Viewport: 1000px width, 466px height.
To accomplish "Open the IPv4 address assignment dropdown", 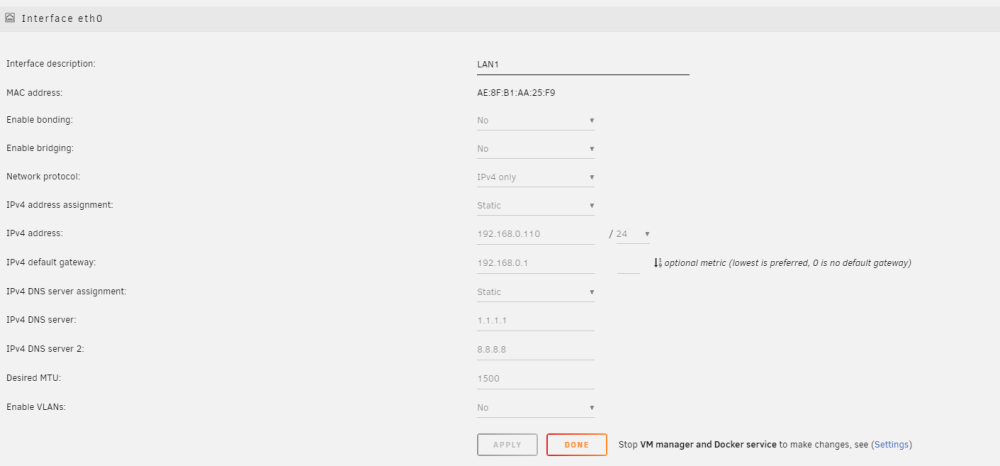I will [536, 205].
